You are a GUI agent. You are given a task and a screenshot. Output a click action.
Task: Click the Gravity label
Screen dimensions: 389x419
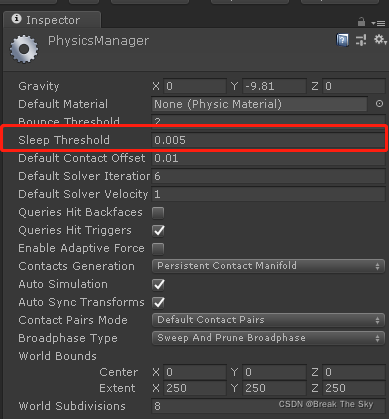[39, 86]
